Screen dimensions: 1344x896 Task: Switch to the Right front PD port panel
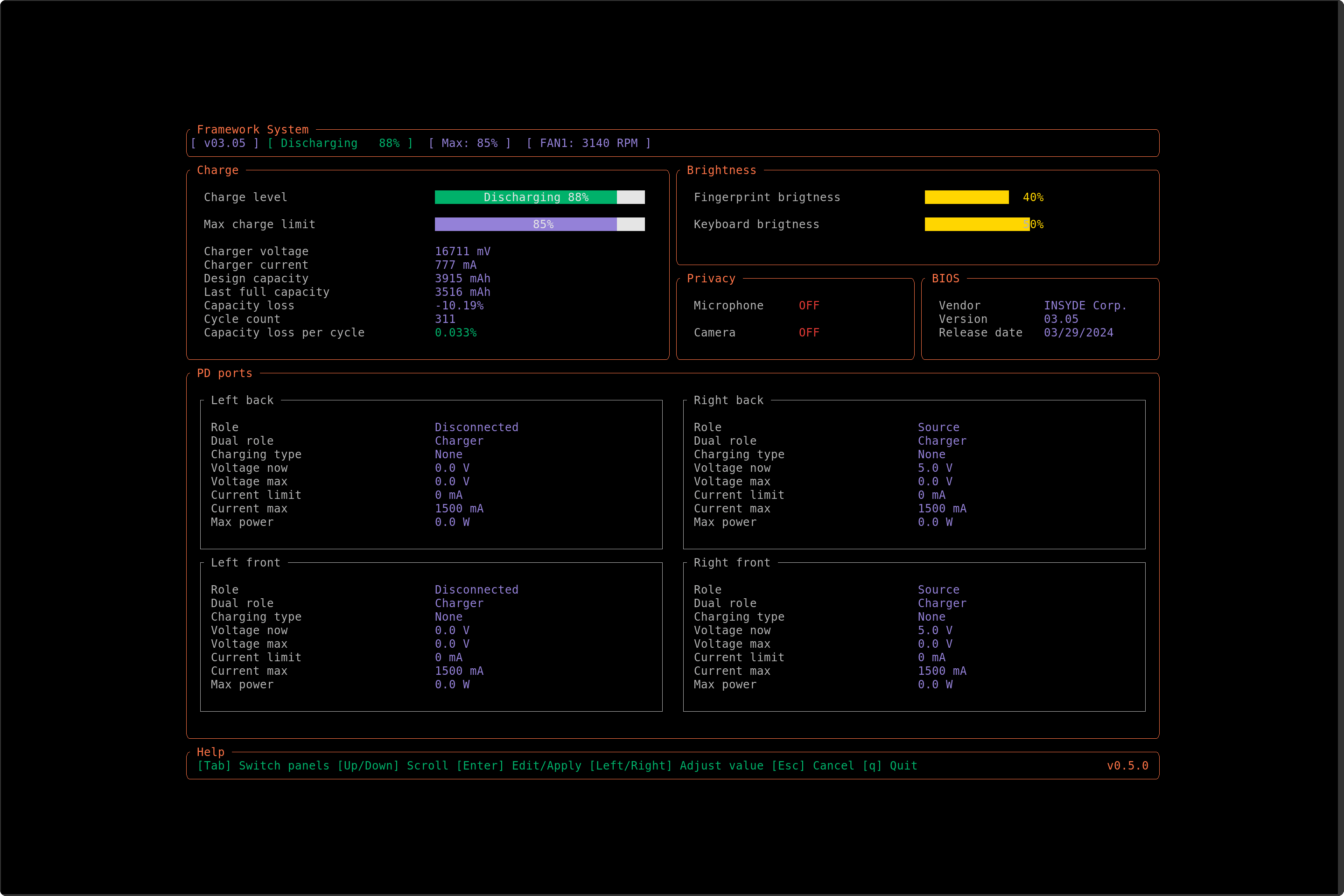(x=731, y=562)
